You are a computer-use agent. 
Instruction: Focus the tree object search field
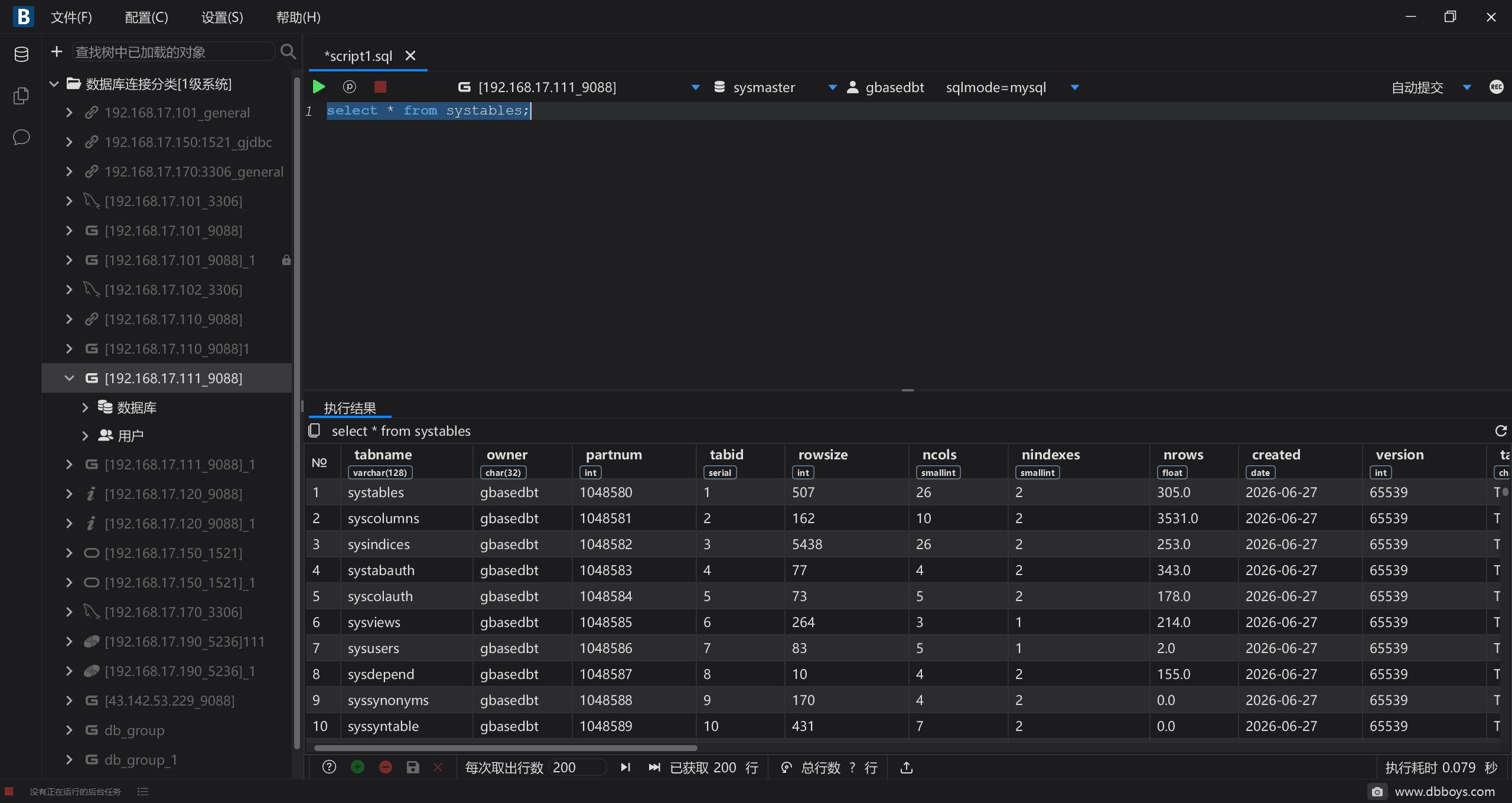point(174,52)
